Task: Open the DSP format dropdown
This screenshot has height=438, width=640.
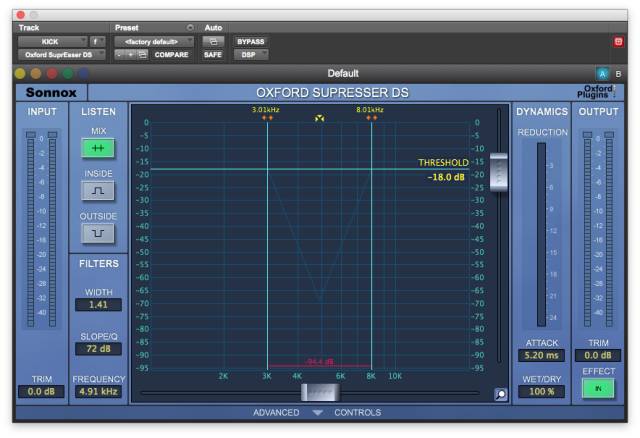Action: click(x=251, y=55)
